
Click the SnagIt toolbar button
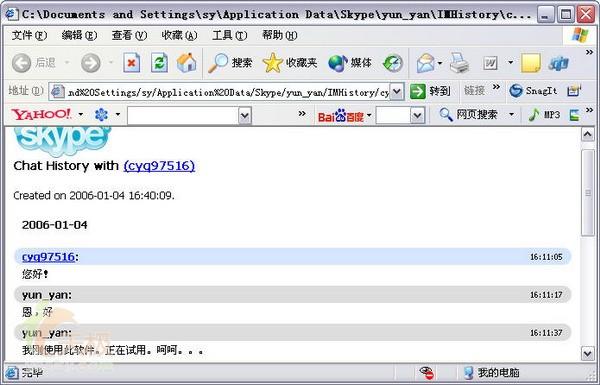pyautogui.click(x=533, y=91)
